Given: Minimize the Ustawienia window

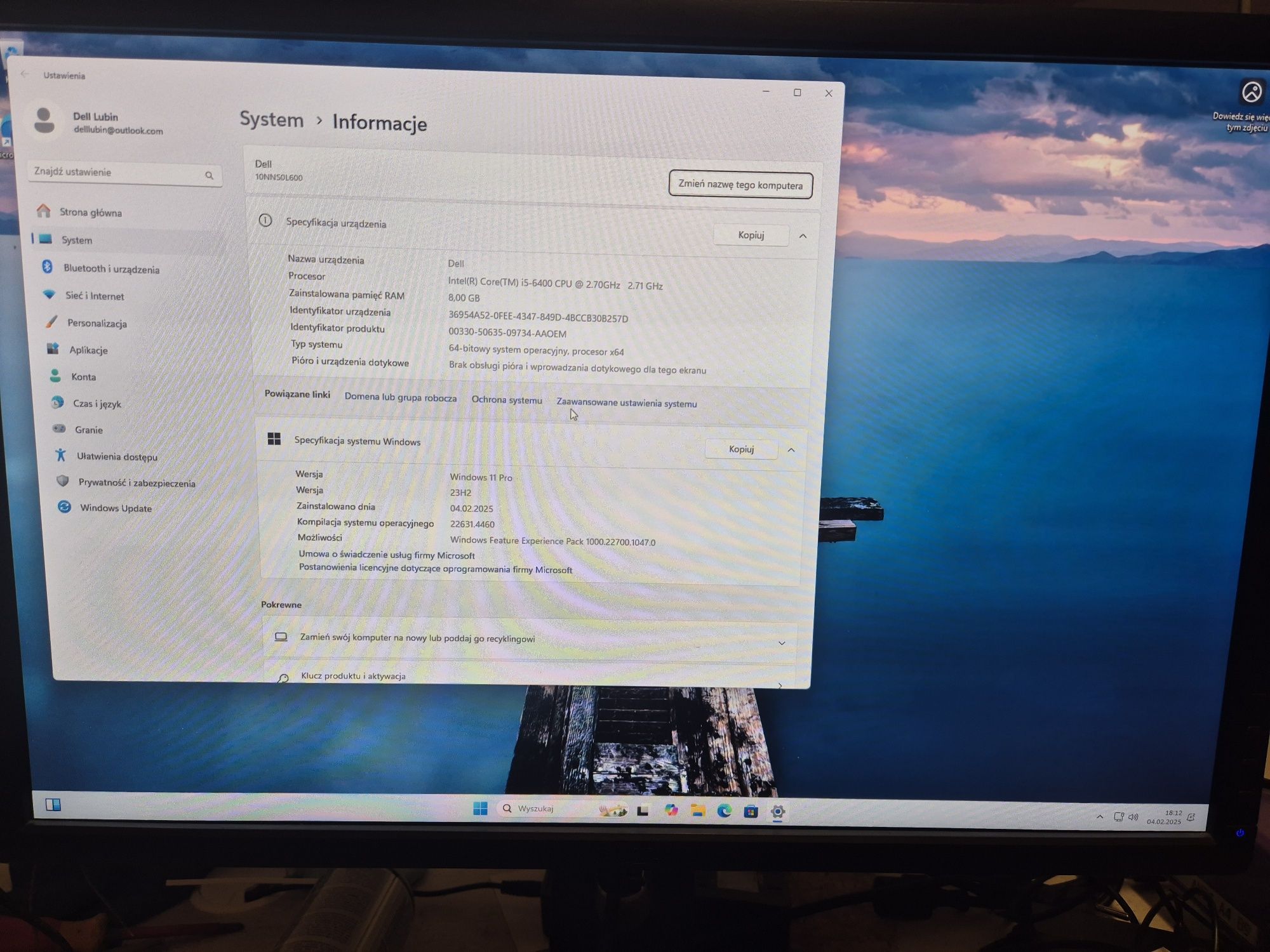Looking at the screenshot, I should pyautogui.click(x=766, y=92).
